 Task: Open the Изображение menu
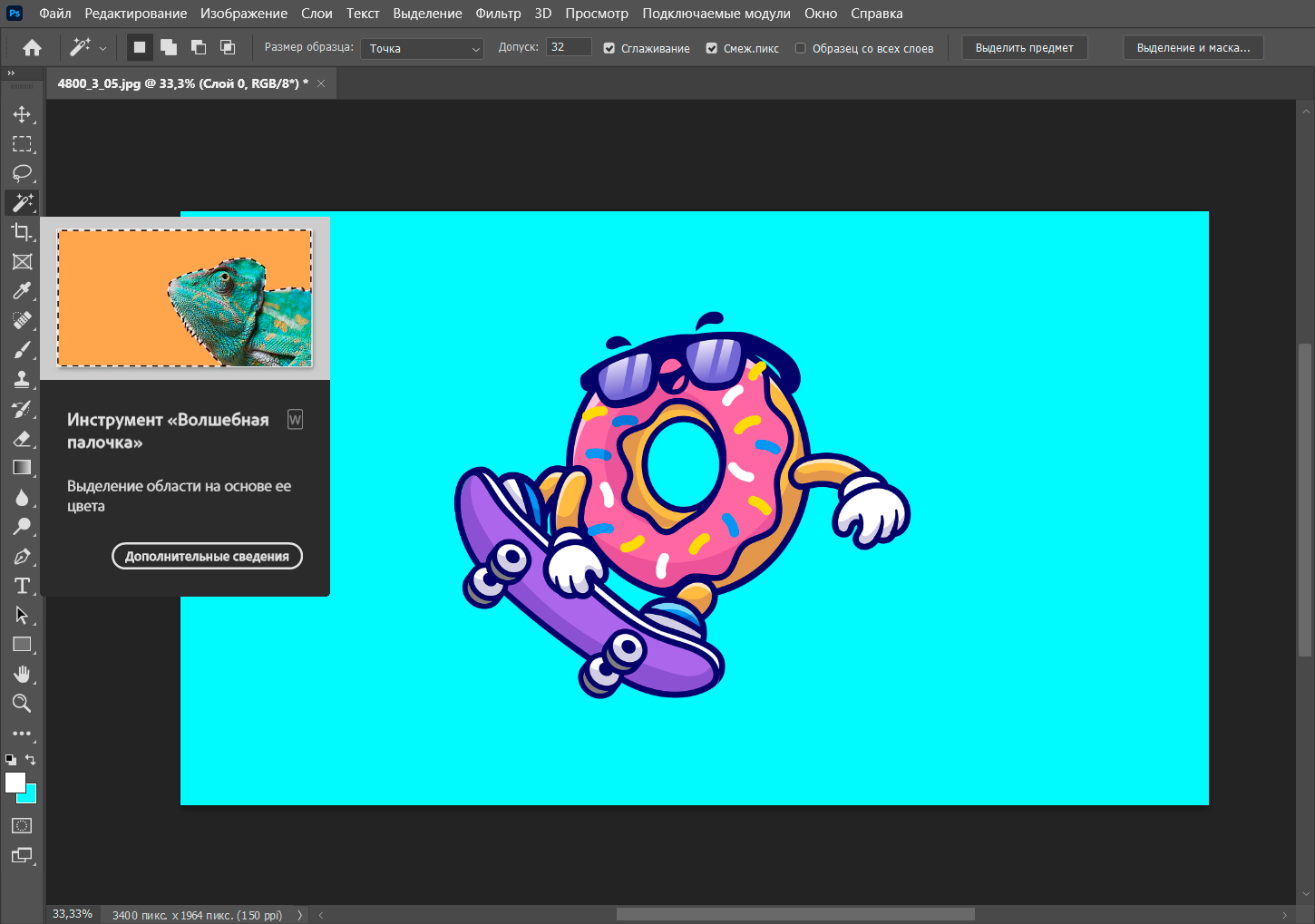pyautogui.click(x=244, y=14)
